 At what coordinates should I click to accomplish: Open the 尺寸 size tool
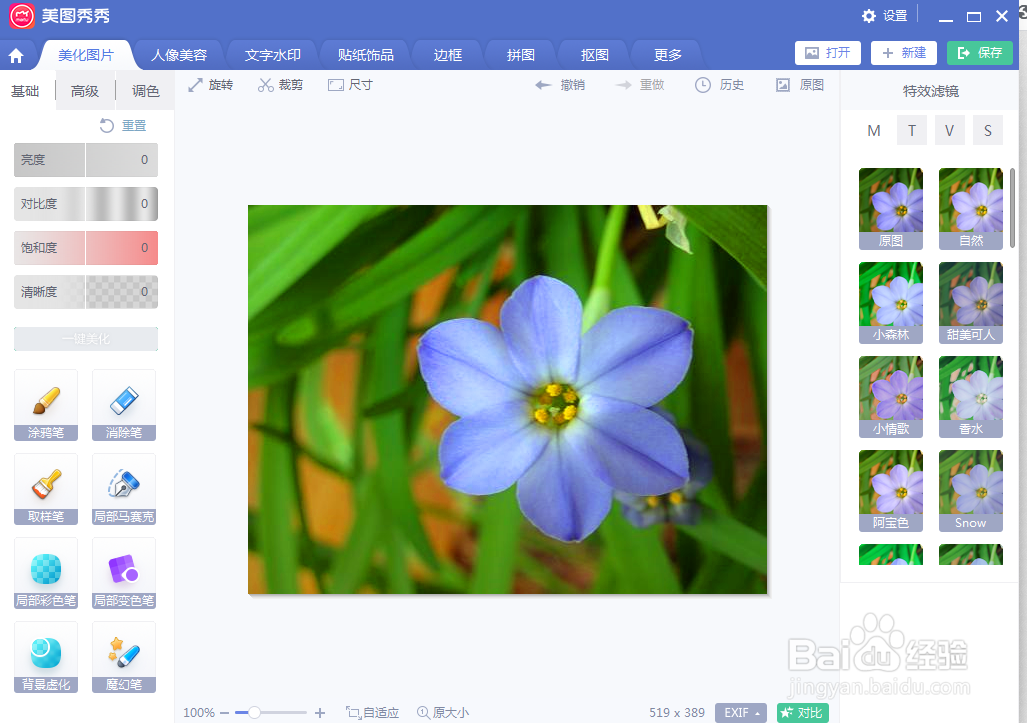[350, 85]
